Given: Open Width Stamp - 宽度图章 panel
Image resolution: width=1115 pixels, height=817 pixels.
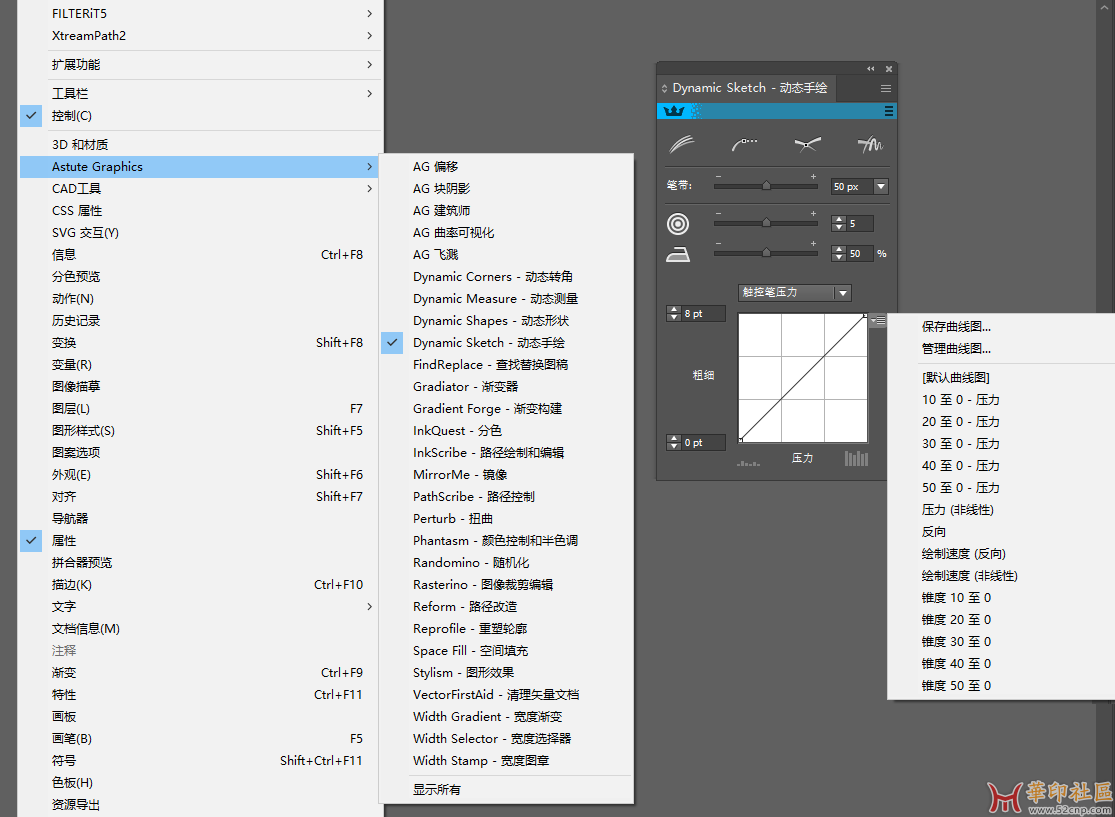Looking at the screenshot, I should coord(506,761).
